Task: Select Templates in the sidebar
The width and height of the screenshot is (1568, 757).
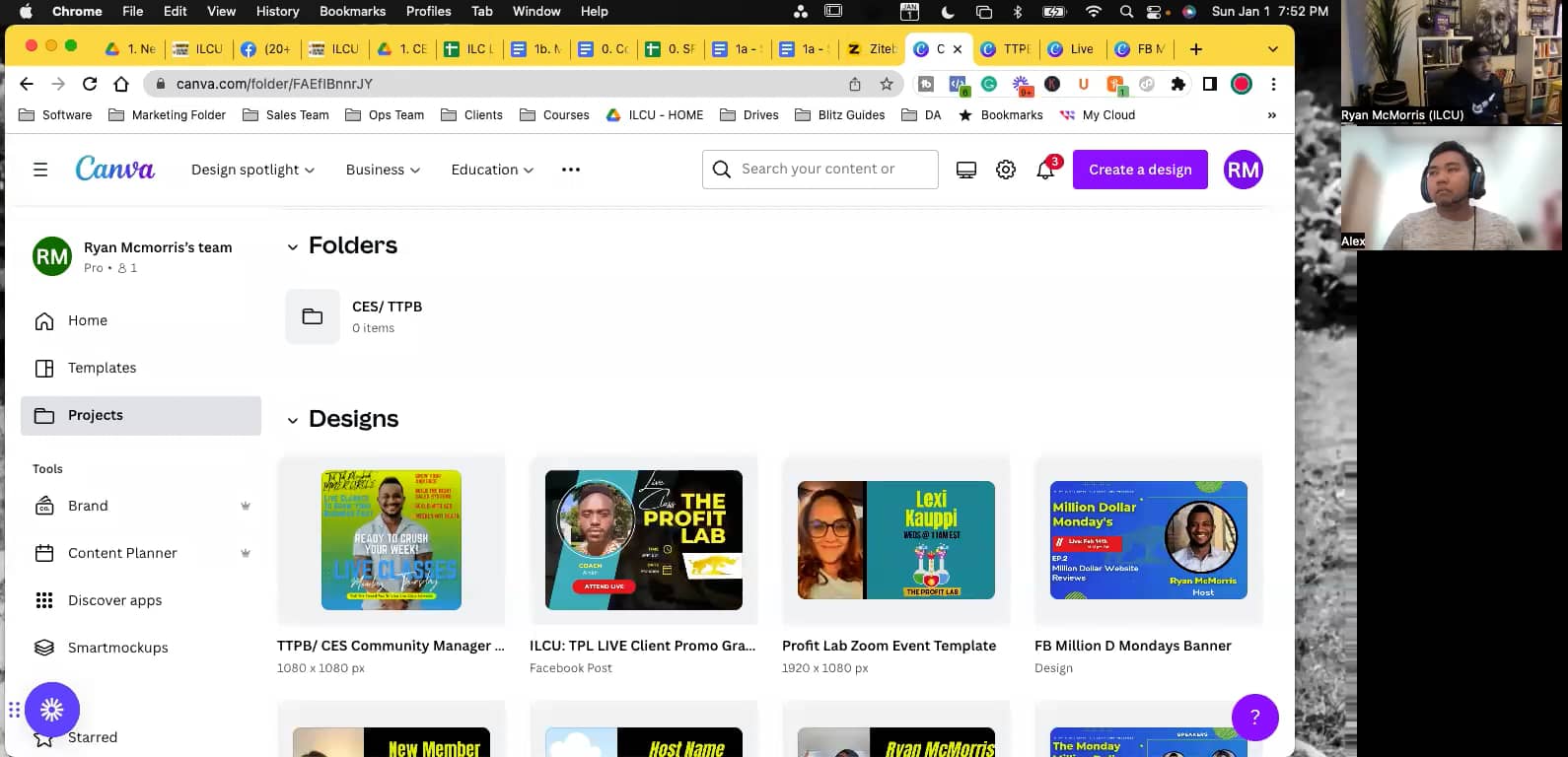Action: point(102,368)
